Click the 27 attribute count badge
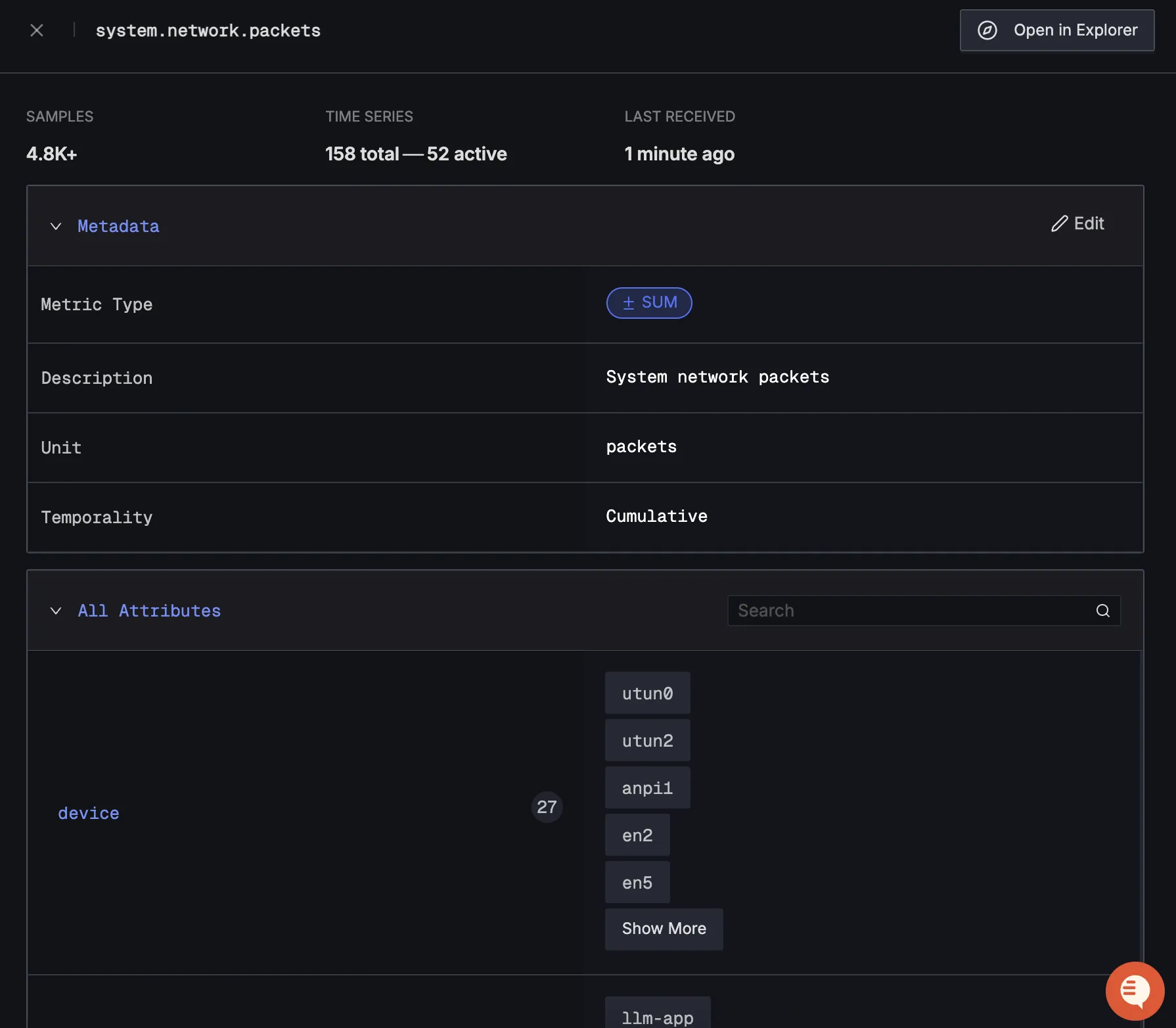The width and height of the screenshot is (1176, 1028). tap(547, 807)
